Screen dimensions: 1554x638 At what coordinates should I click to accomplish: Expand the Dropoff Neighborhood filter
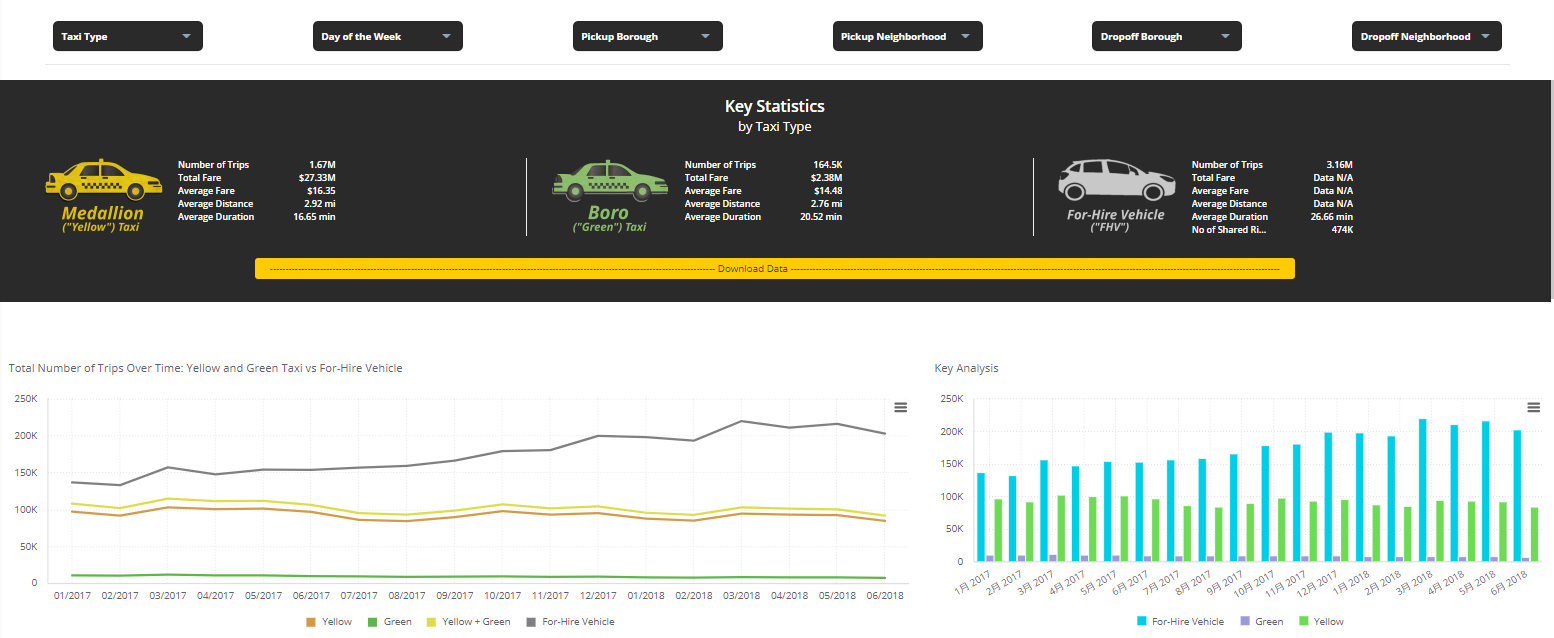click(1426, 35)
